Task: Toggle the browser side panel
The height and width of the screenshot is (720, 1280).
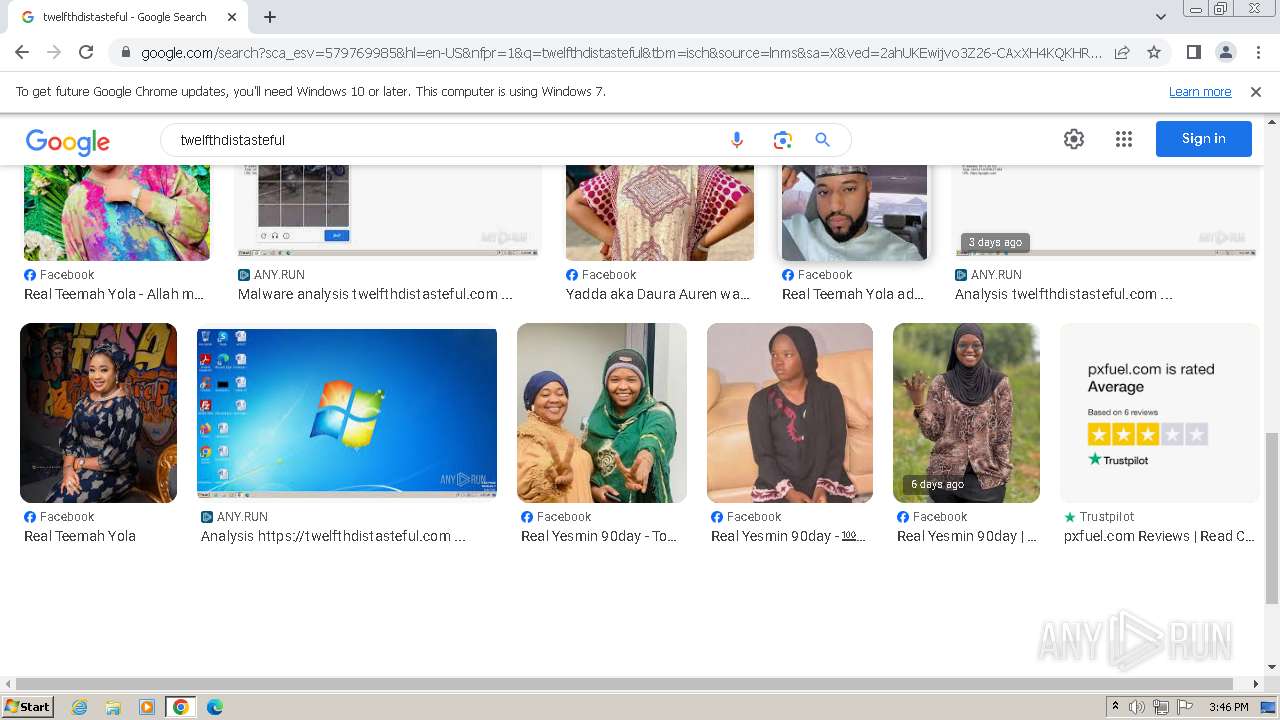Action: [x=1193, y=52]
